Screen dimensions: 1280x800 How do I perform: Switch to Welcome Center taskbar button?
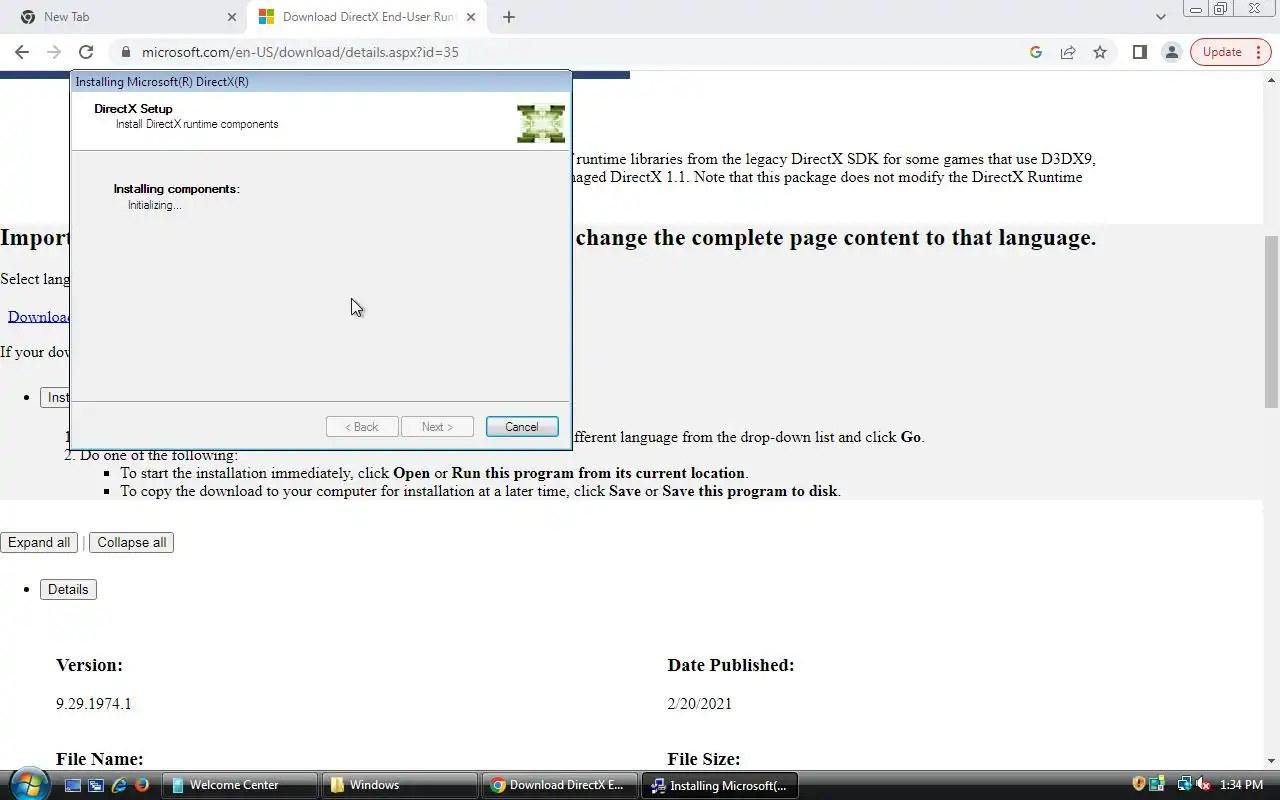tap(240, 785)
